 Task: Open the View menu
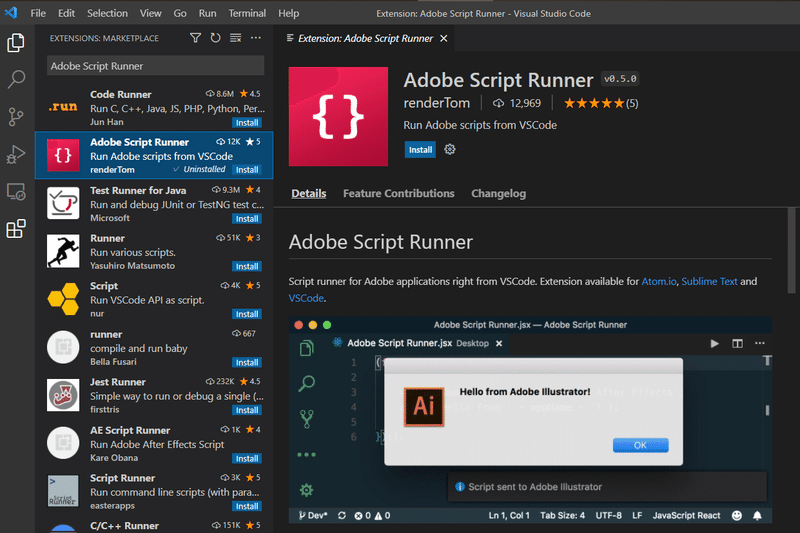click(151, 13)
